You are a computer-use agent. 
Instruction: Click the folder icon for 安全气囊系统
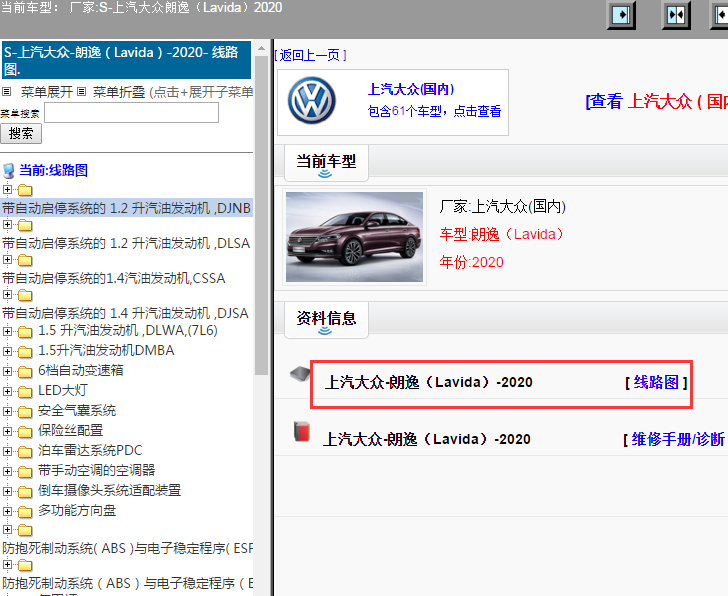coord(25,411)
